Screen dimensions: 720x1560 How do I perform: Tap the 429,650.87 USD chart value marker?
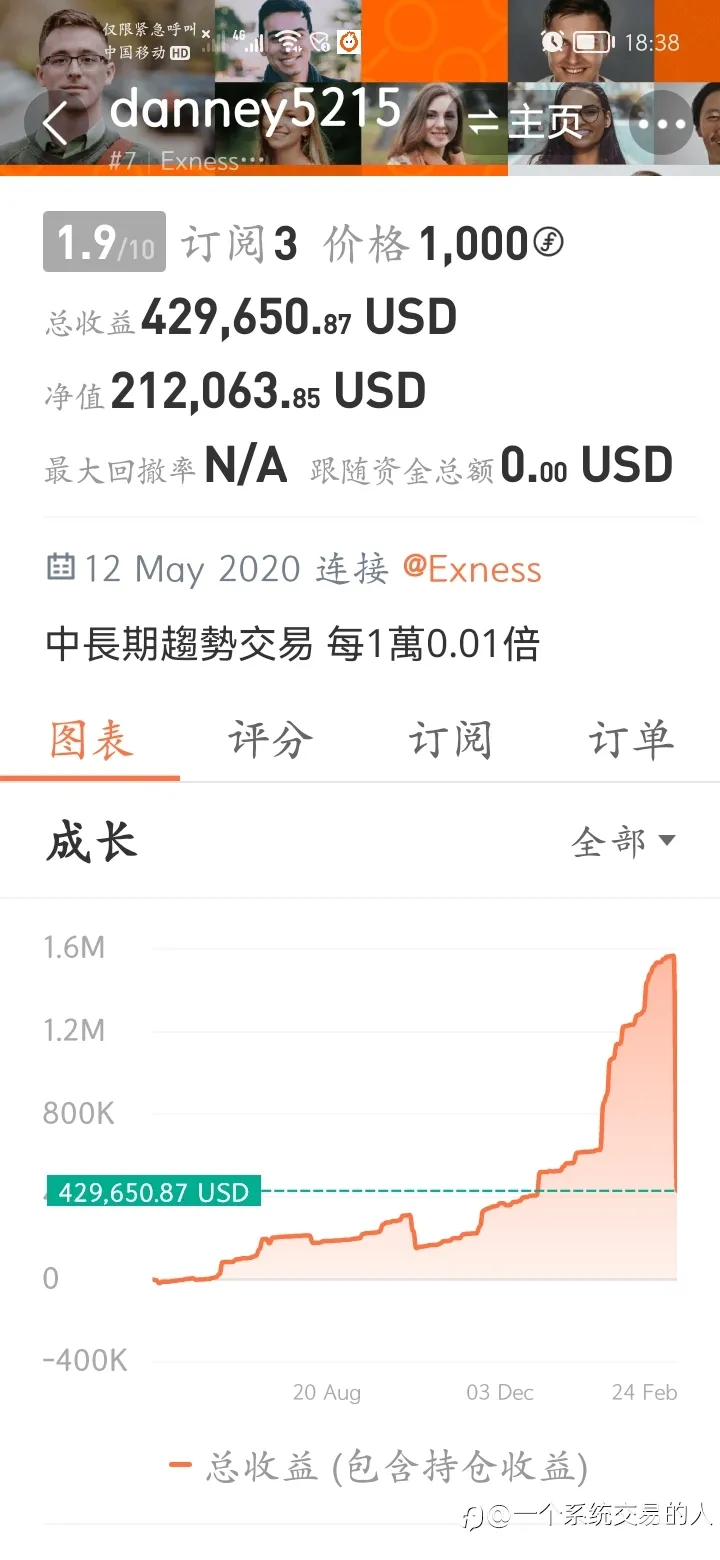(x=153, y=1192)
